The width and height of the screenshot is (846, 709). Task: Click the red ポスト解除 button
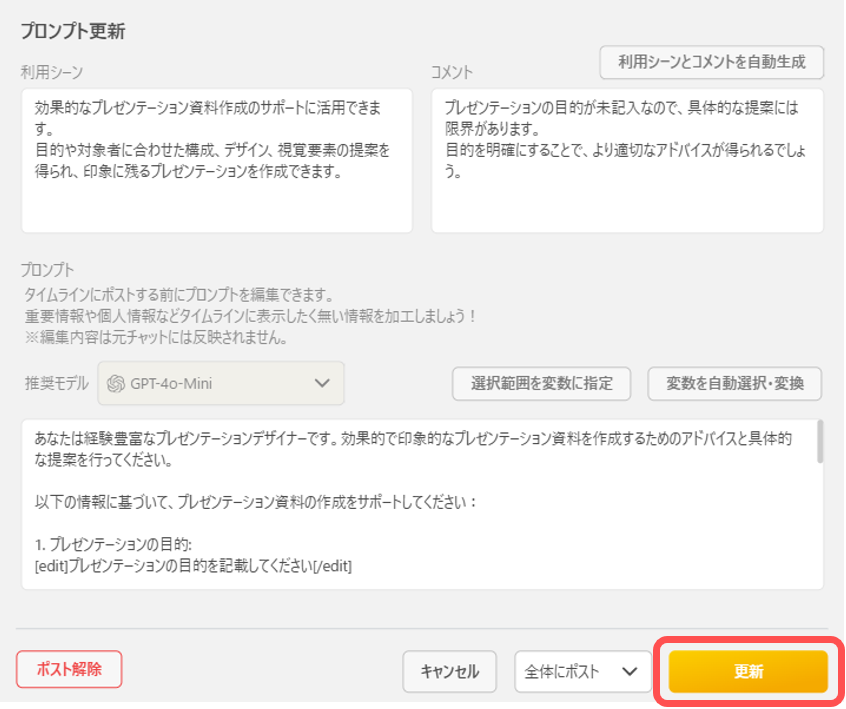point(69,670)
